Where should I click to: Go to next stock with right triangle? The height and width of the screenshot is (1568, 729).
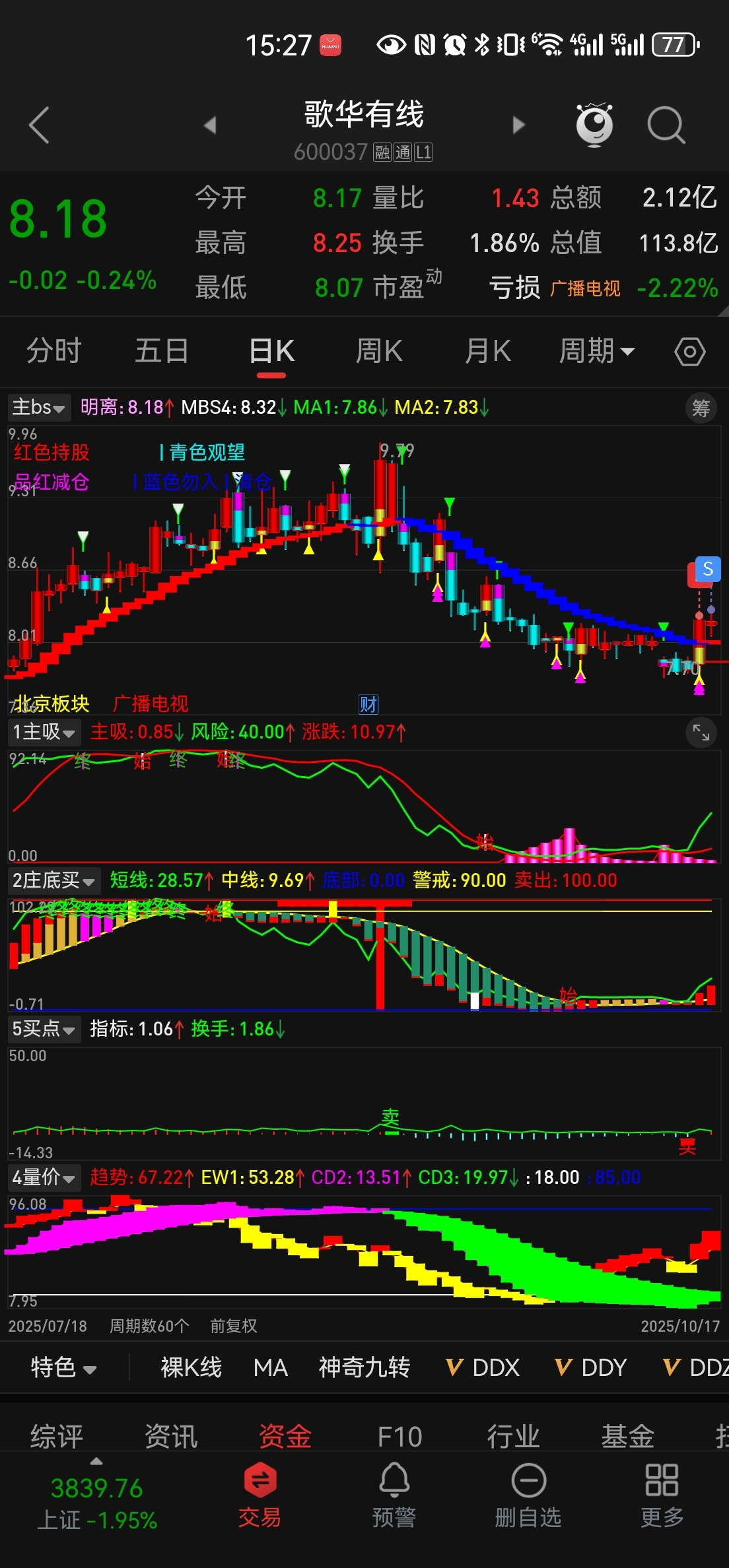(519, 125)
